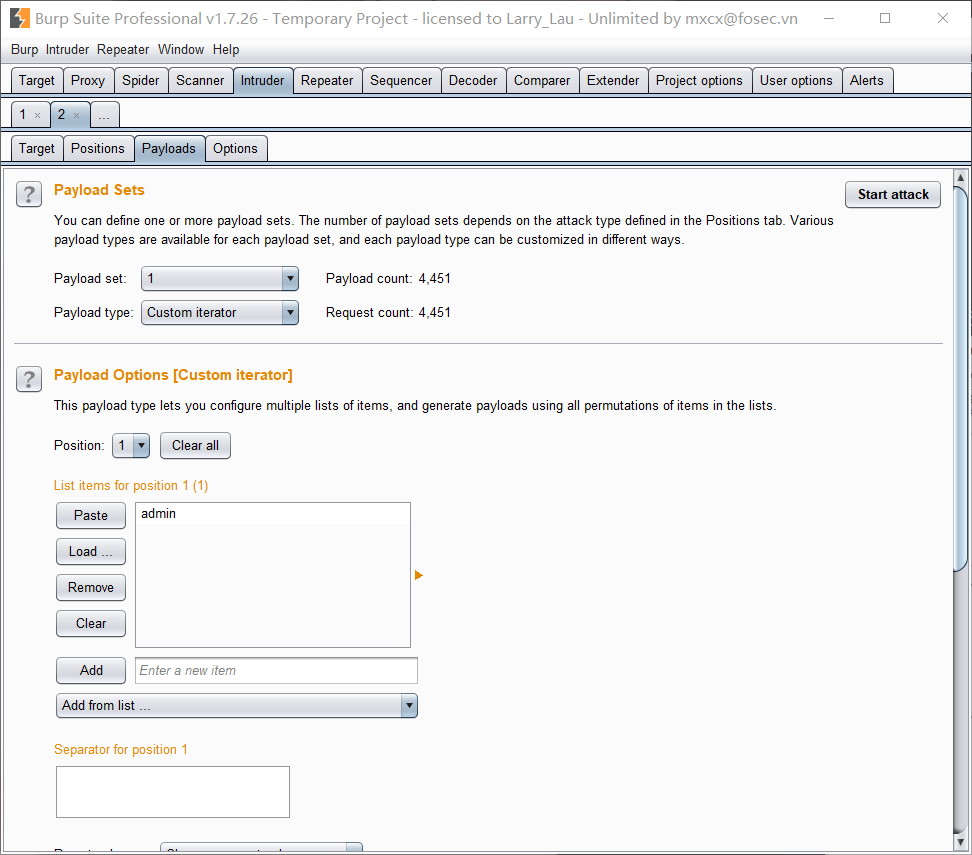Open the Project options tab
Image resolution: width=972 pixels, height=855 pixels.
coord(699,81)
